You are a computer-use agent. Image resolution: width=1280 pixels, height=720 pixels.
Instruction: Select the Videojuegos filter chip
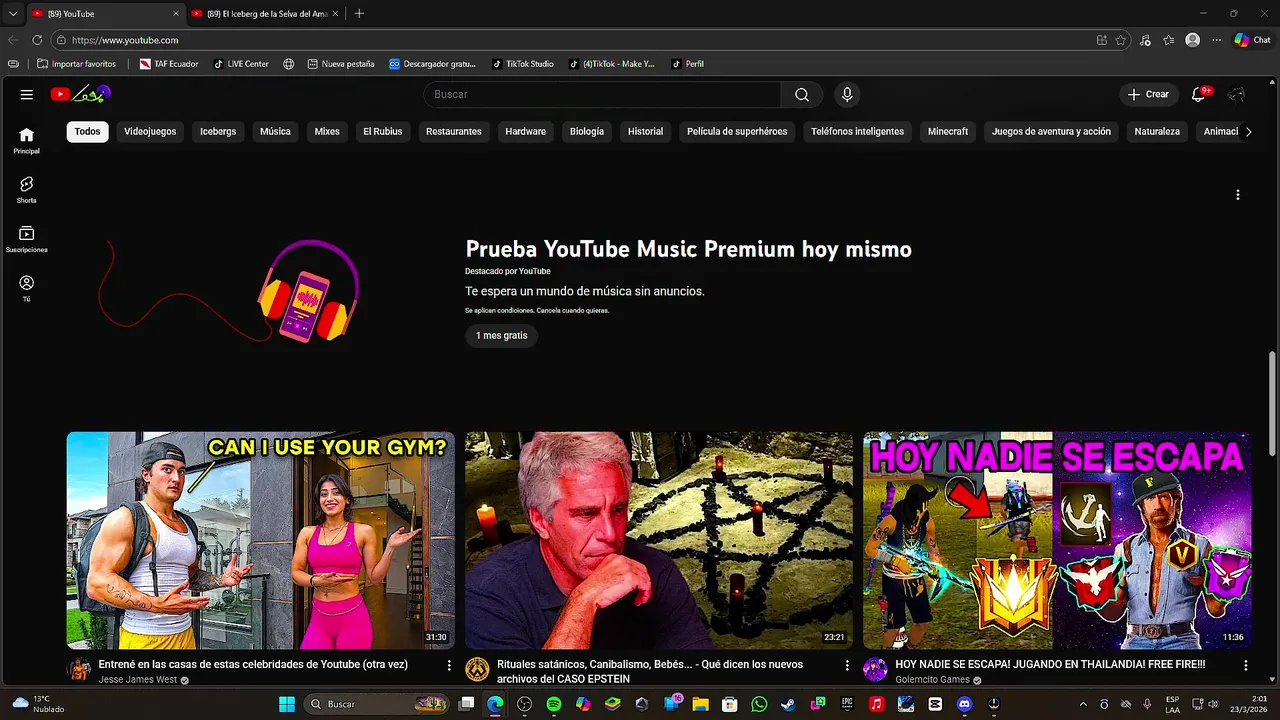point(150,132)
